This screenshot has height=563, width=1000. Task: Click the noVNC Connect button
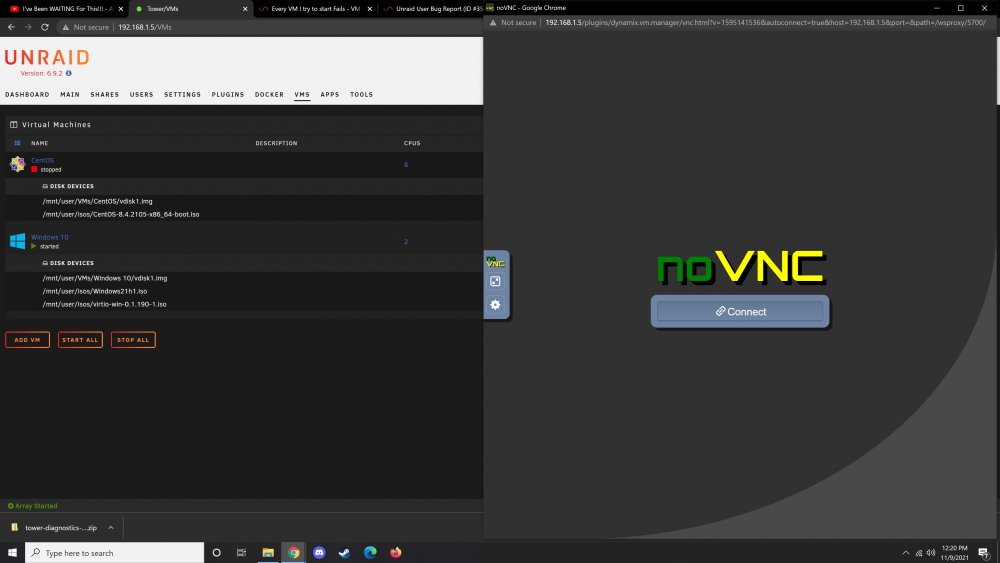coord(740,312)
